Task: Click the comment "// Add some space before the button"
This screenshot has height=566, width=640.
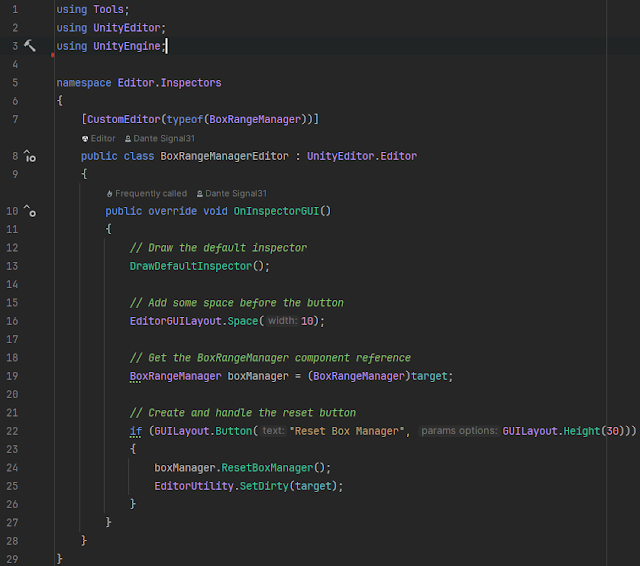Action: click(237, 303)
